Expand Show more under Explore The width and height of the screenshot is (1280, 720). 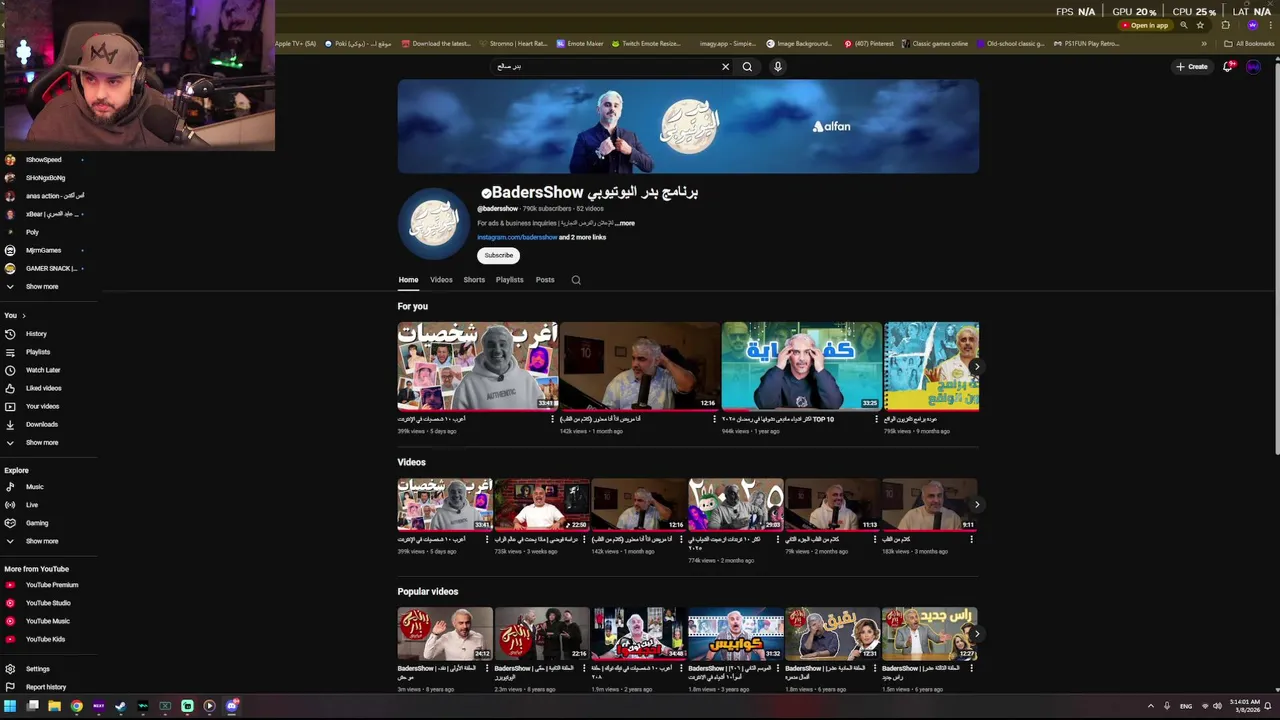tap(42, 541)
